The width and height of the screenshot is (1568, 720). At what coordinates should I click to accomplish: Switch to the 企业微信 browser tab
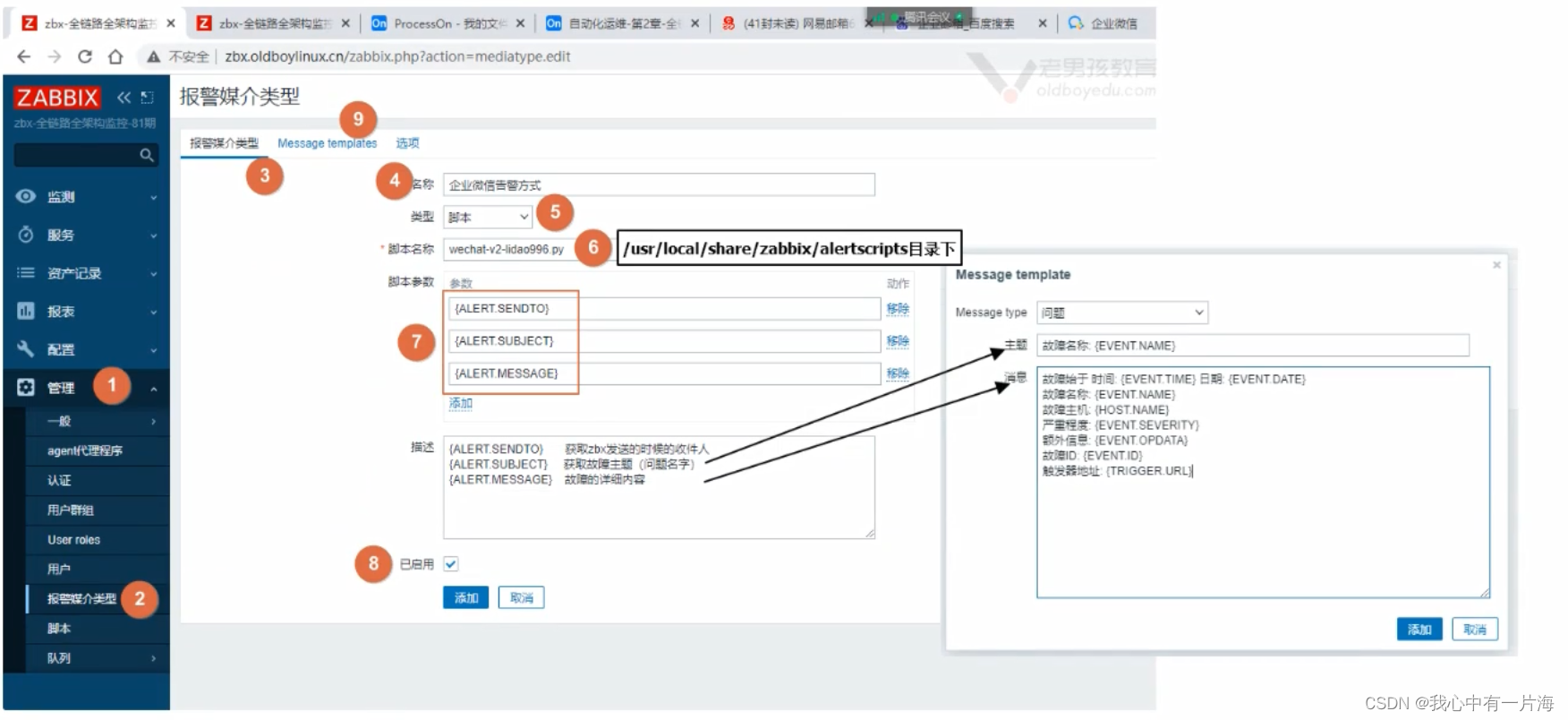coord(1106,23)
